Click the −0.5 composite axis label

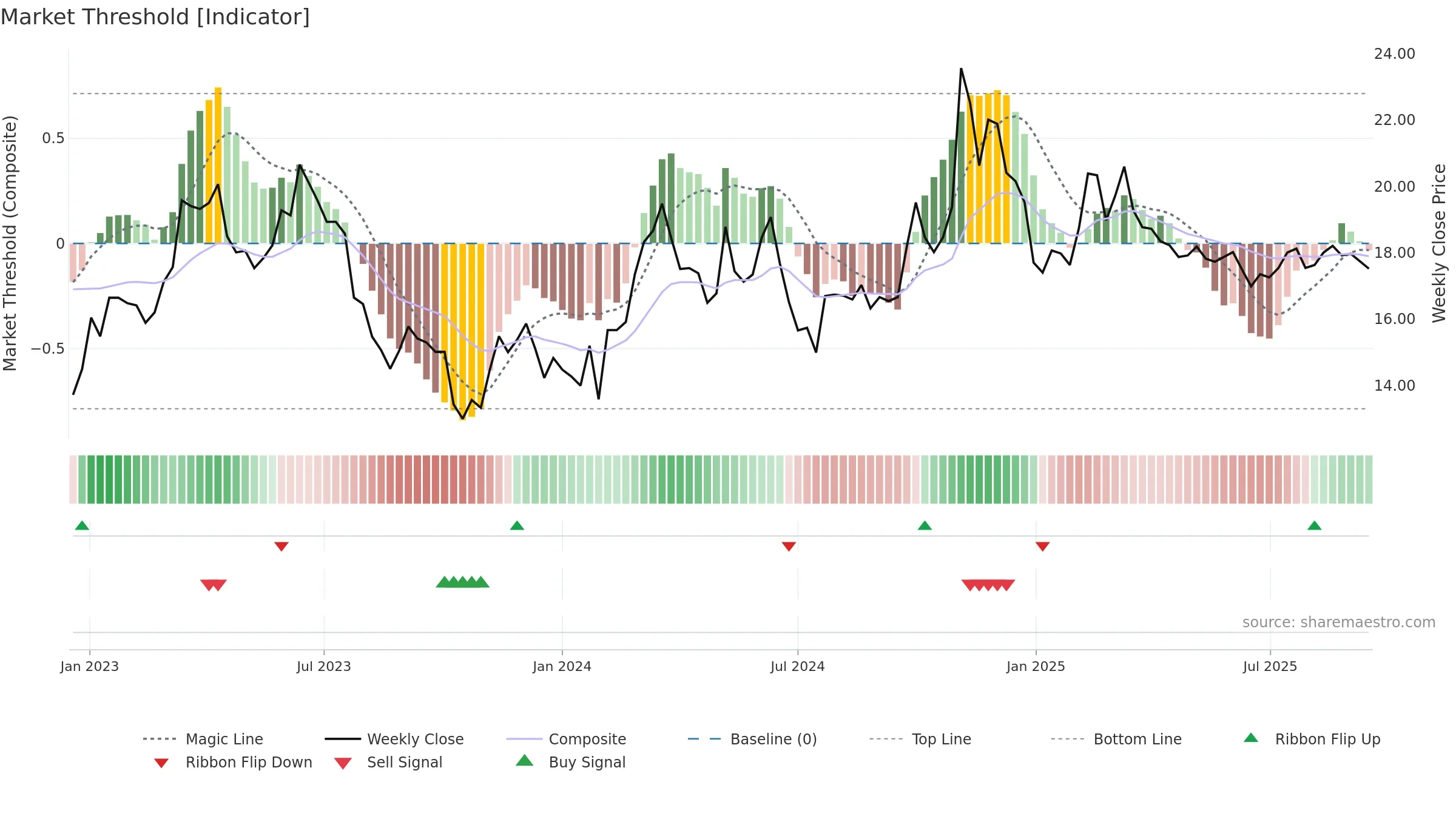(48, 349)
